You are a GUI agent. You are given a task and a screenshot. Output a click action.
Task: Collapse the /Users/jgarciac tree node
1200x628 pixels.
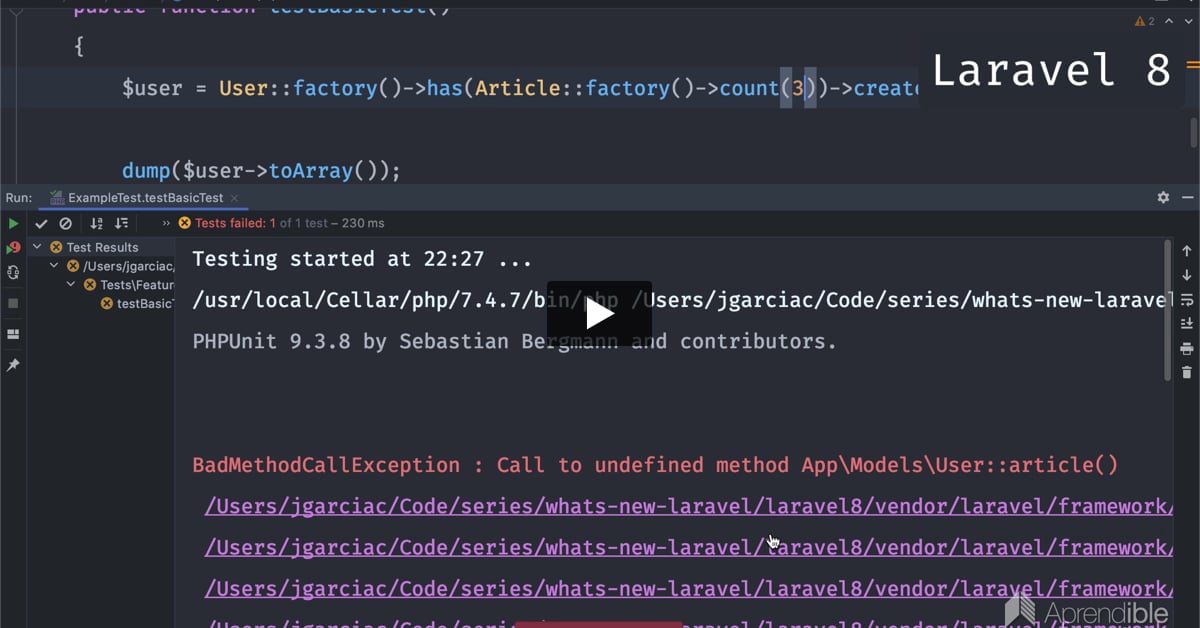pos(55,266)
